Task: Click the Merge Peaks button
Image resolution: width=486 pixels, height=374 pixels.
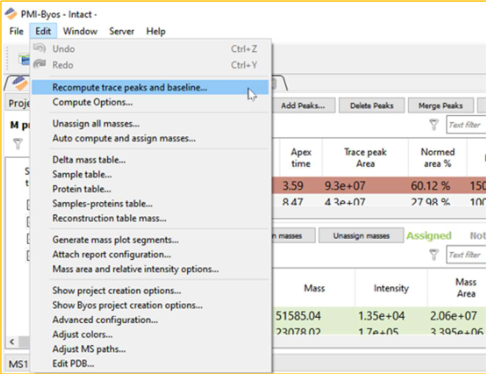Action: [x=441, y=106]
